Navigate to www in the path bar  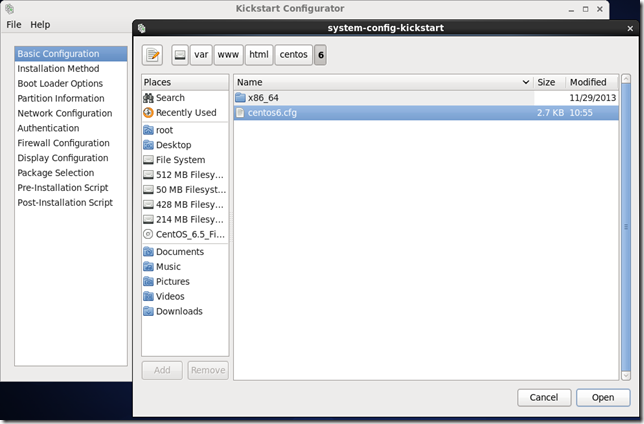(228, 55)
